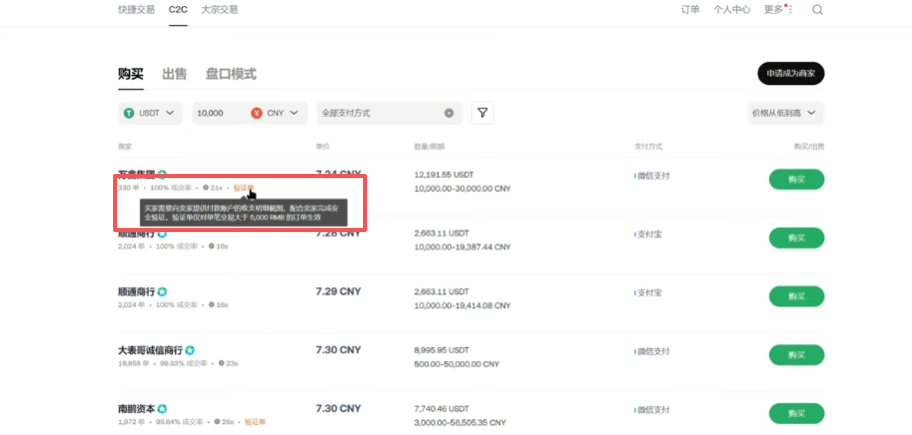Viewport: 912px width, 435px height.
Task: Click the 支付方式 column header
Action: (x=648, y=147)
